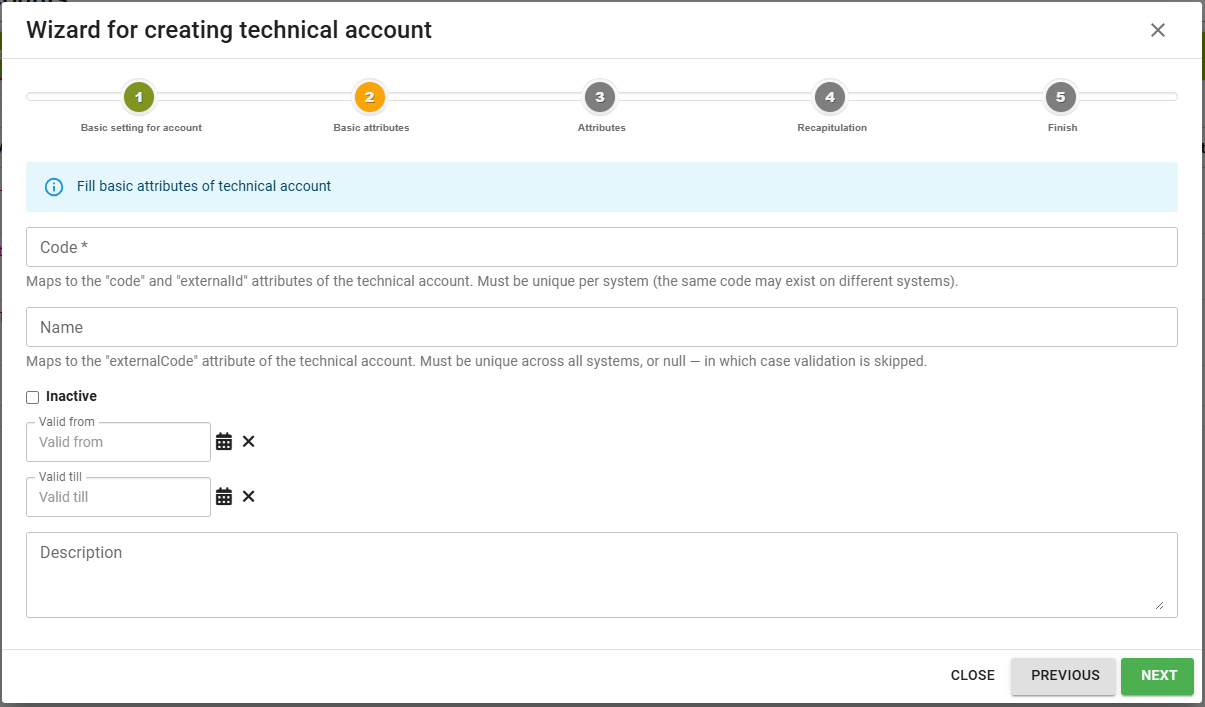Click the wizard title 'Wizard for creating technical account'
Viewport: 1205px width, 707px height.
point(229,30)
